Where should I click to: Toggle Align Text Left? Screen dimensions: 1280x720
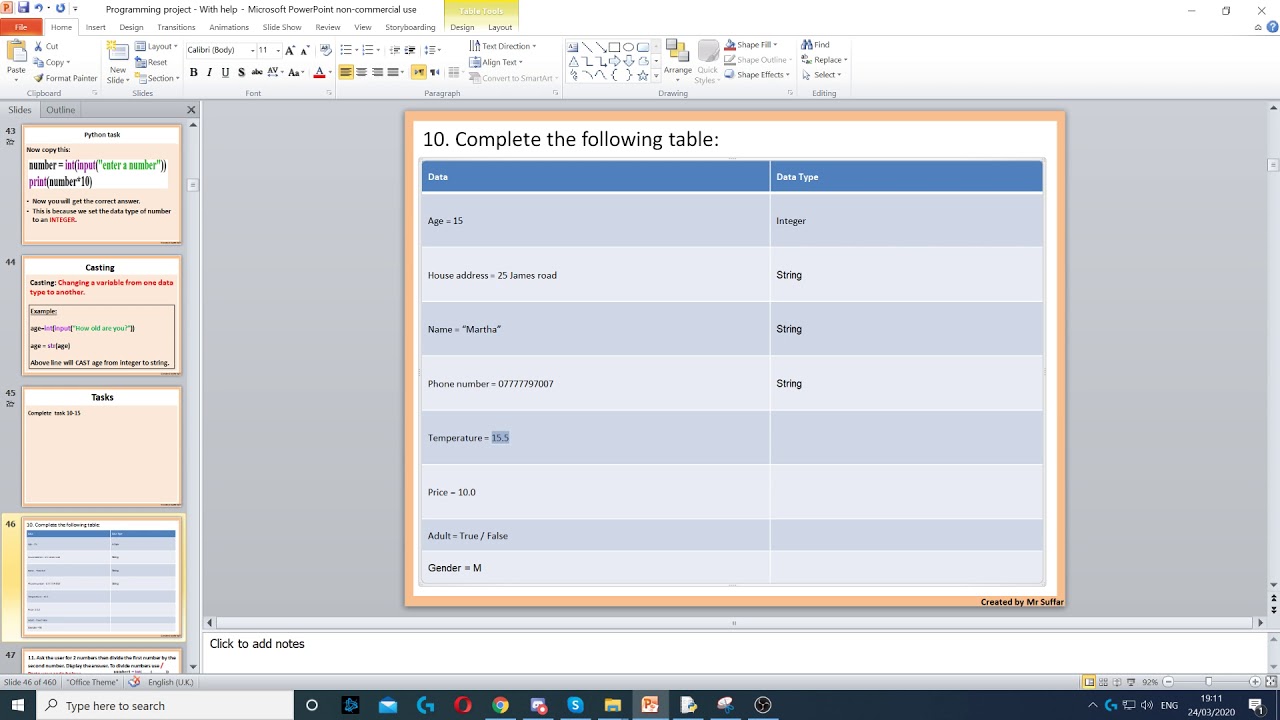pyautogui.click(x=346, y=72)
